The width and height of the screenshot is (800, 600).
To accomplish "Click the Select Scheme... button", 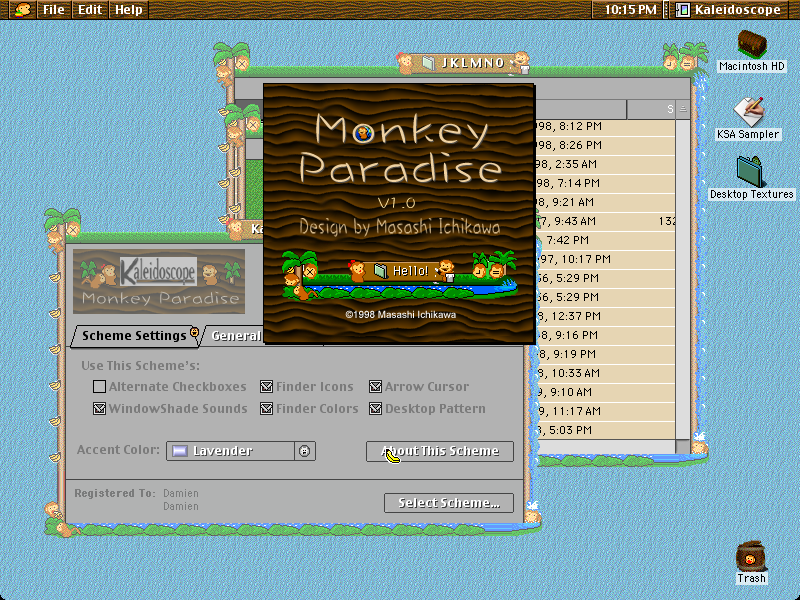I will pos(449,503).
